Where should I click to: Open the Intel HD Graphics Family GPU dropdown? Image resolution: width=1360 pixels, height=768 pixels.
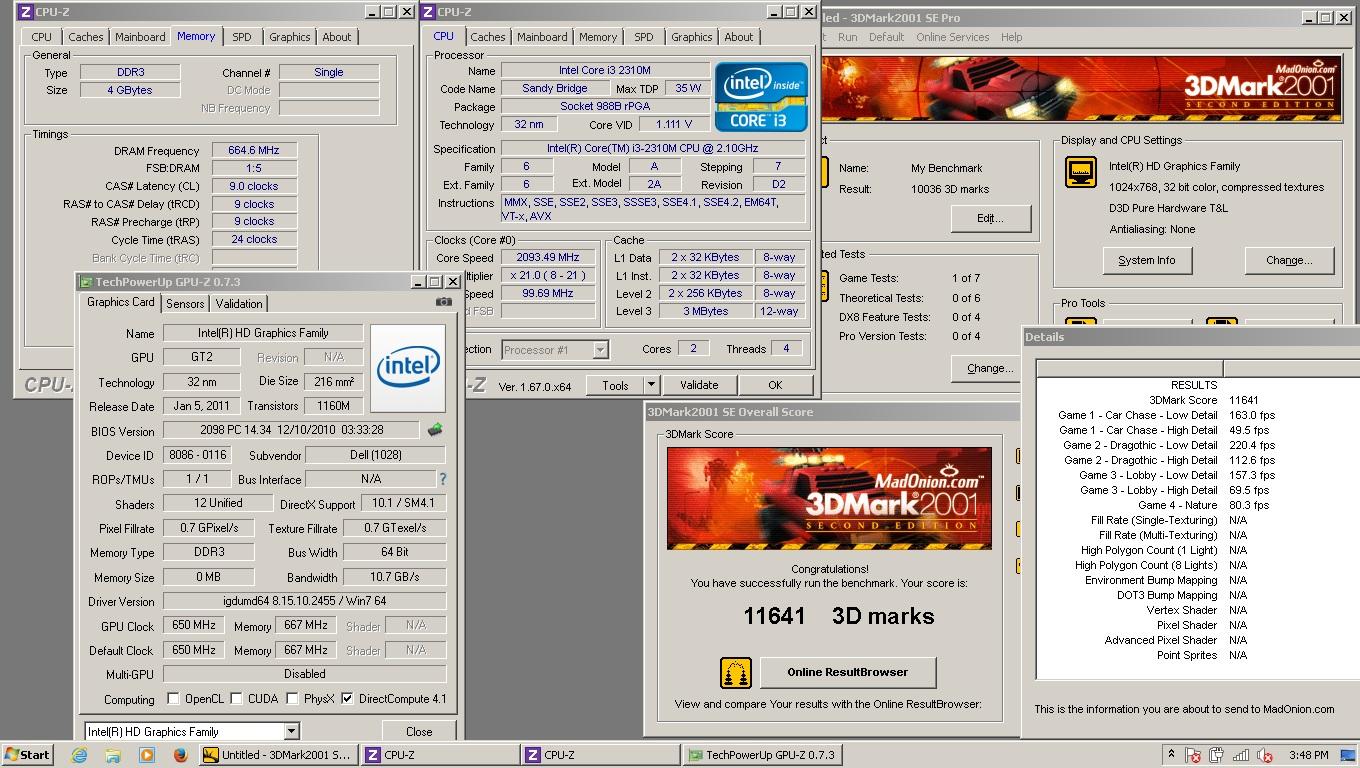click(291, 731)
